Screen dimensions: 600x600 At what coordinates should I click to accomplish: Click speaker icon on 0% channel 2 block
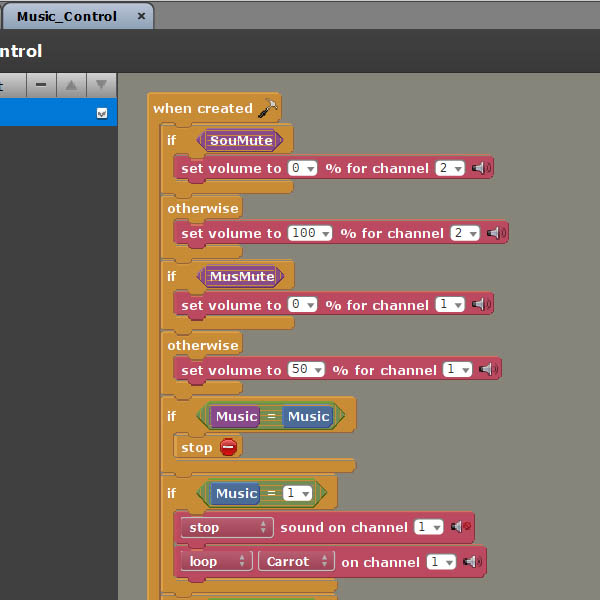(481, 168)
